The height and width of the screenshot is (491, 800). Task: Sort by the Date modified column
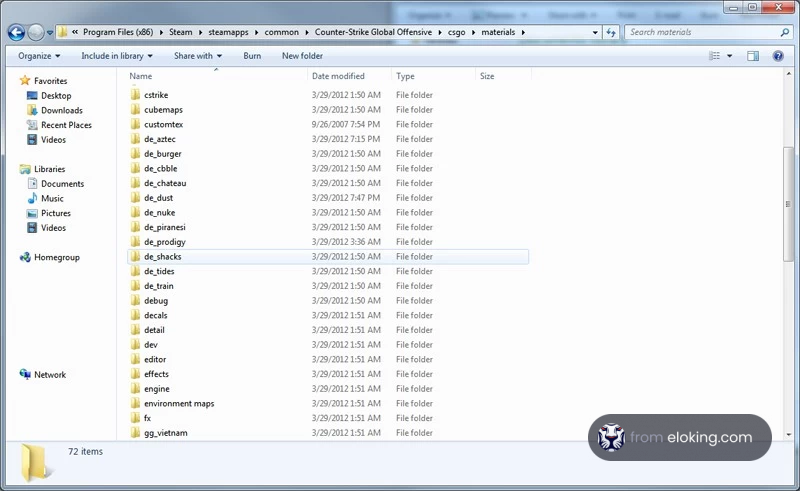(x=349, y=76)
